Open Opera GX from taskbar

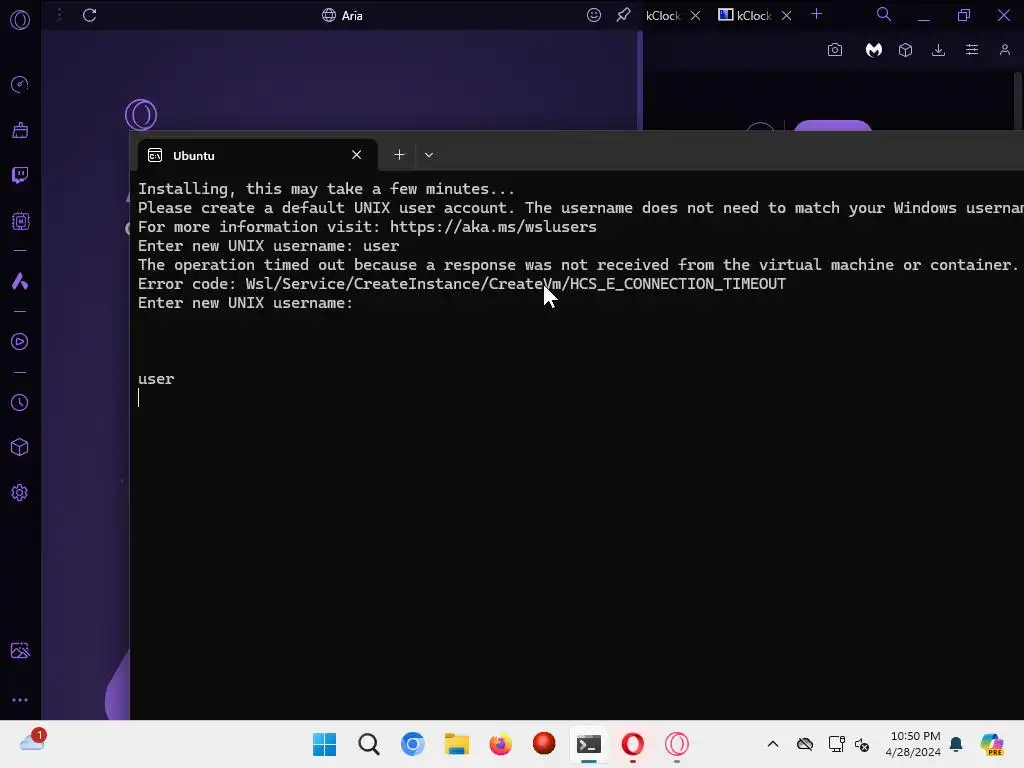677,744
